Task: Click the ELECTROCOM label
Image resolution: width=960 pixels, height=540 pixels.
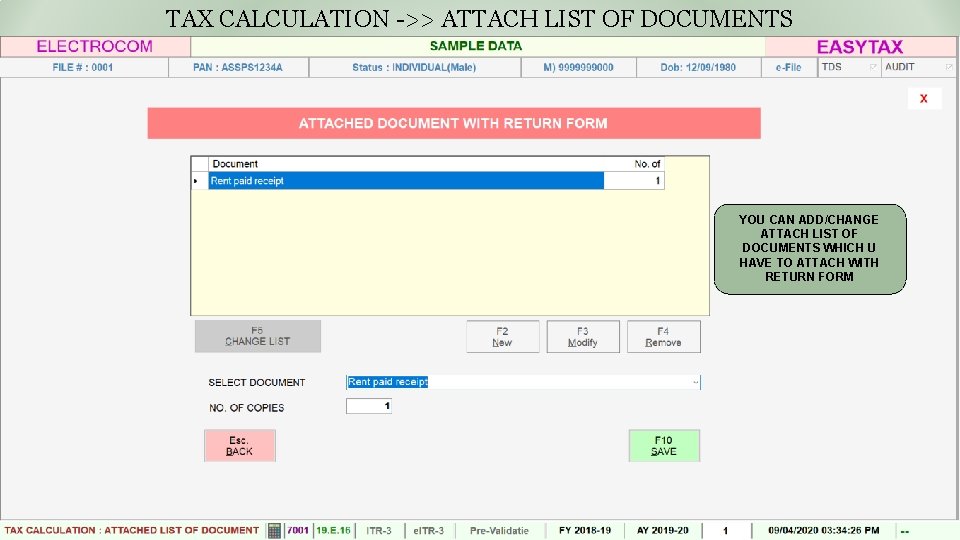Action: tap(94, 47)
